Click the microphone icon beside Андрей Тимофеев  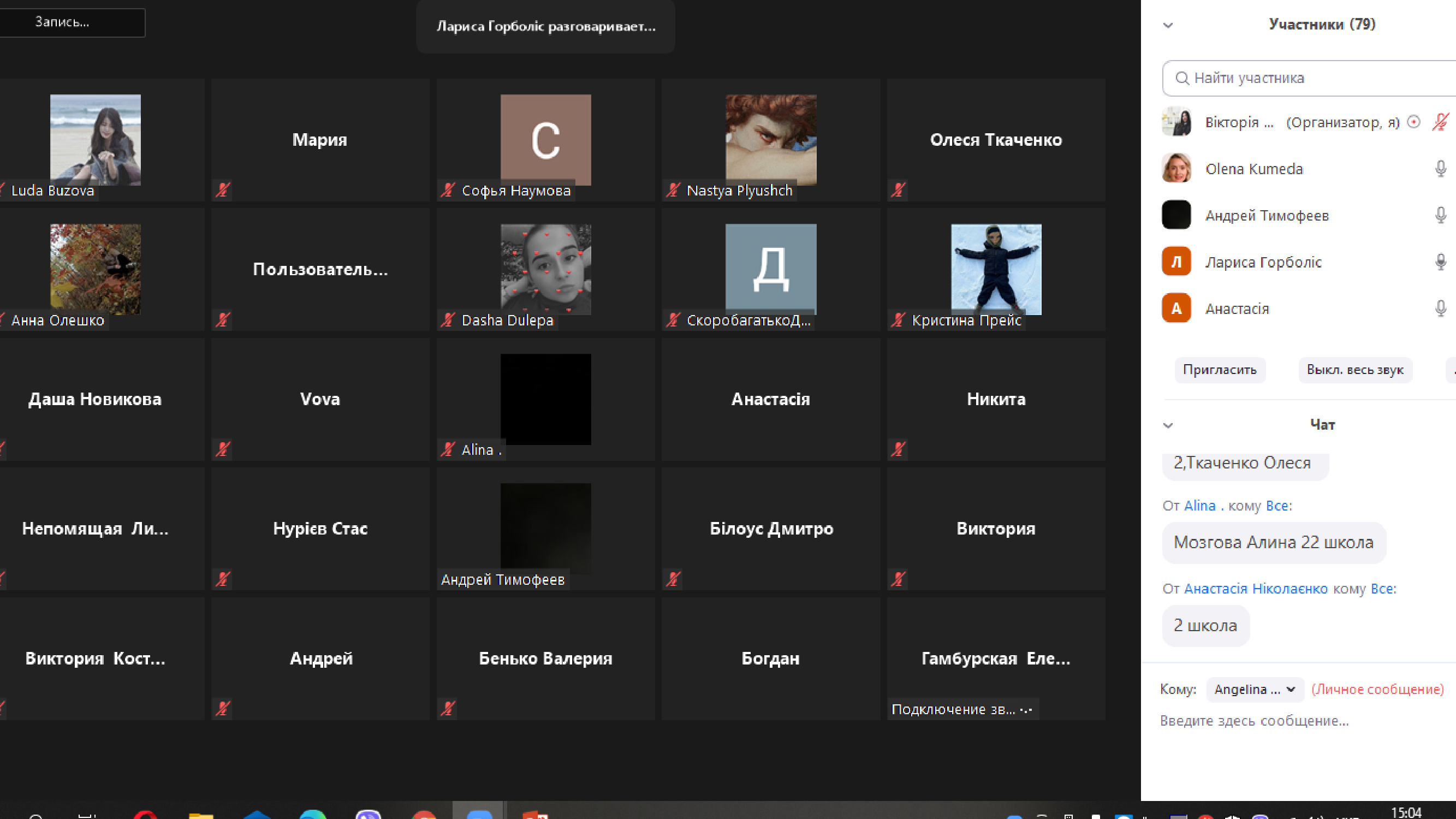(x=1440, y=215)
